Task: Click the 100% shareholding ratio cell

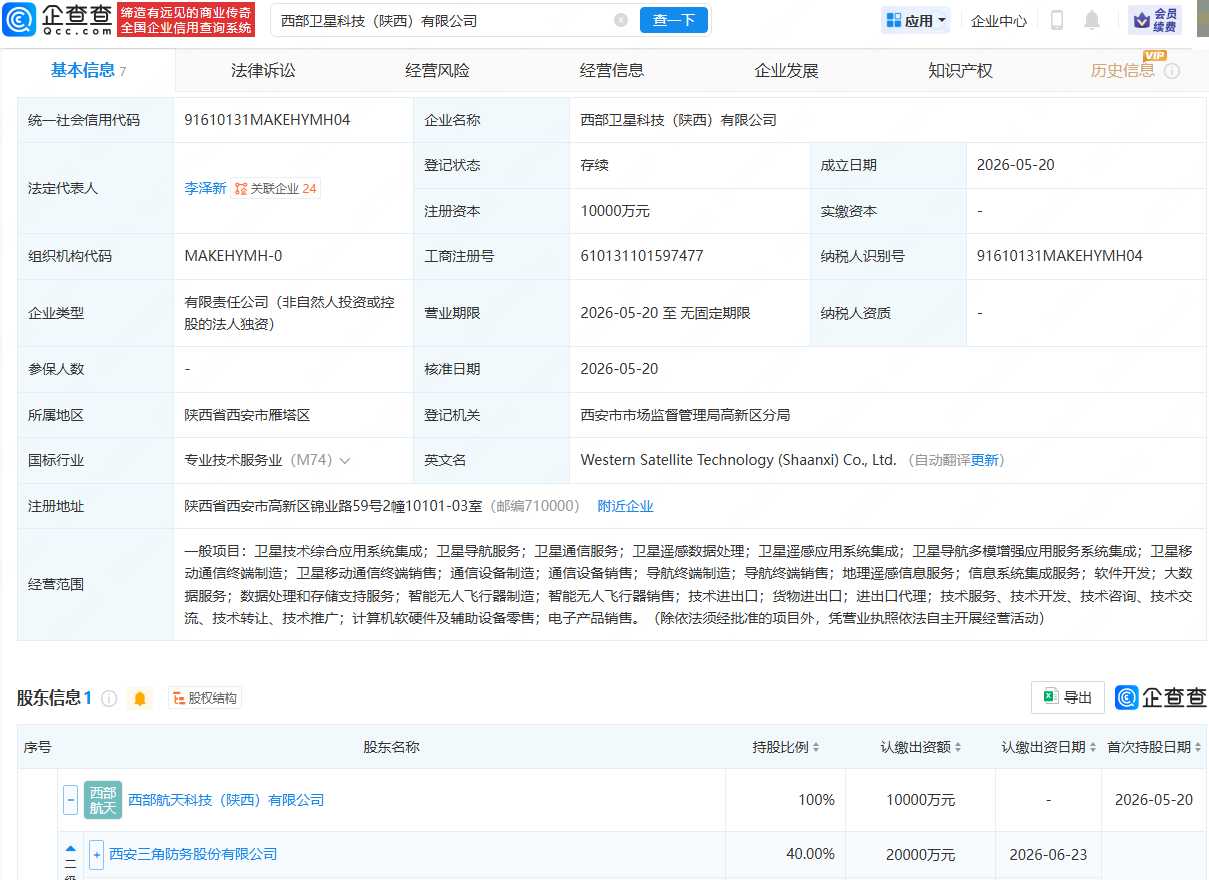Action: tap(816, 800)
